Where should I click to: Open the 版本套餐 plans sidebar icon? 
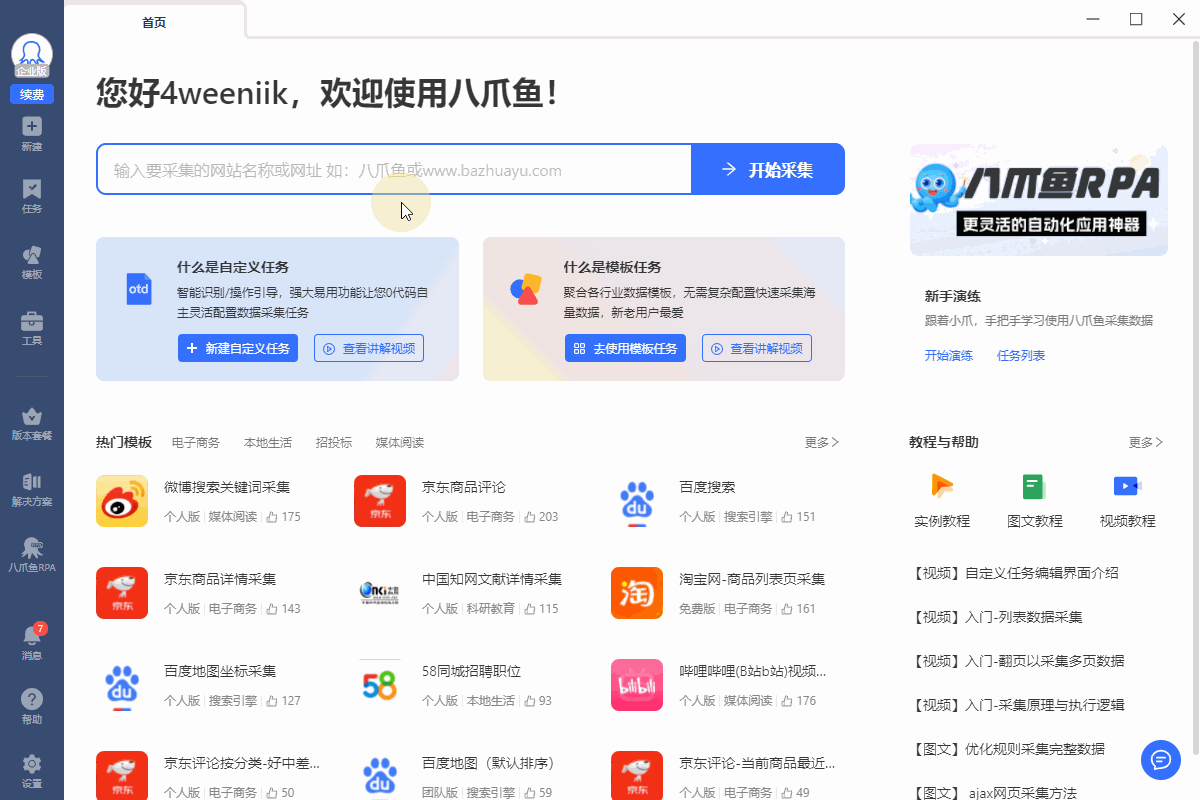(x=32, y=423)
